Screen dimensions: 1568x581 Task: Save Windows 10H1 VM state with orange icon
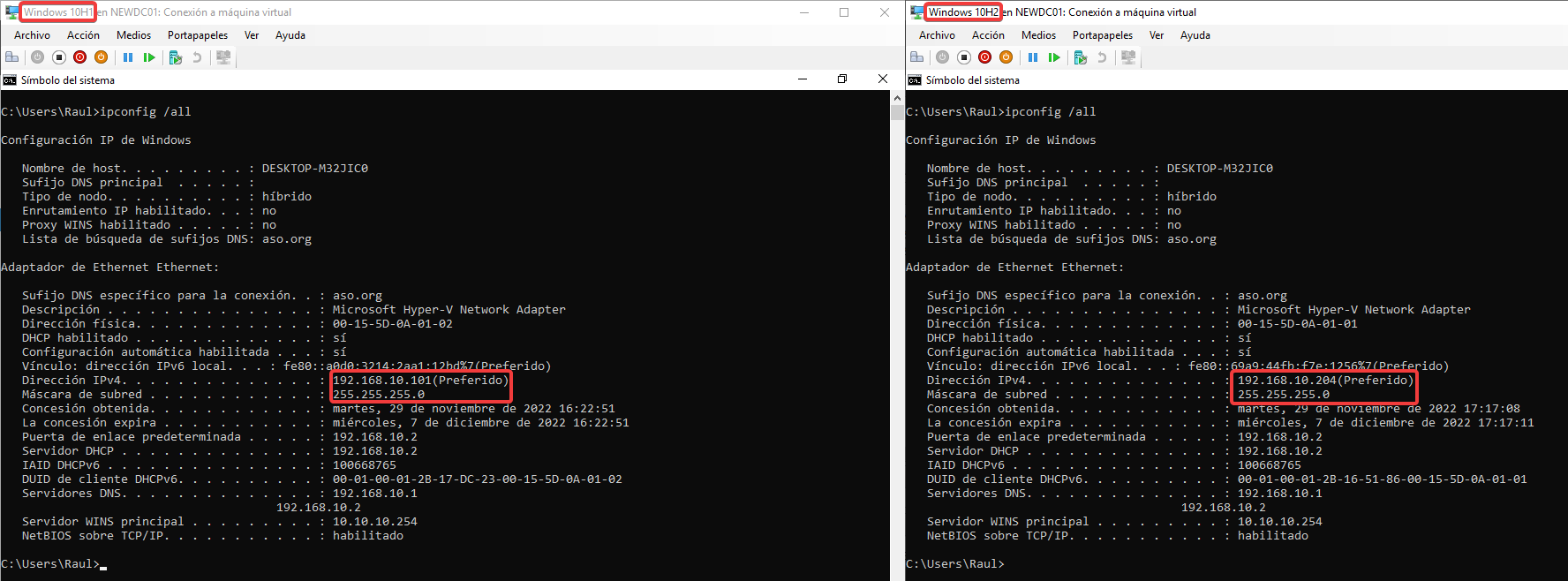(x=102, y=57)
